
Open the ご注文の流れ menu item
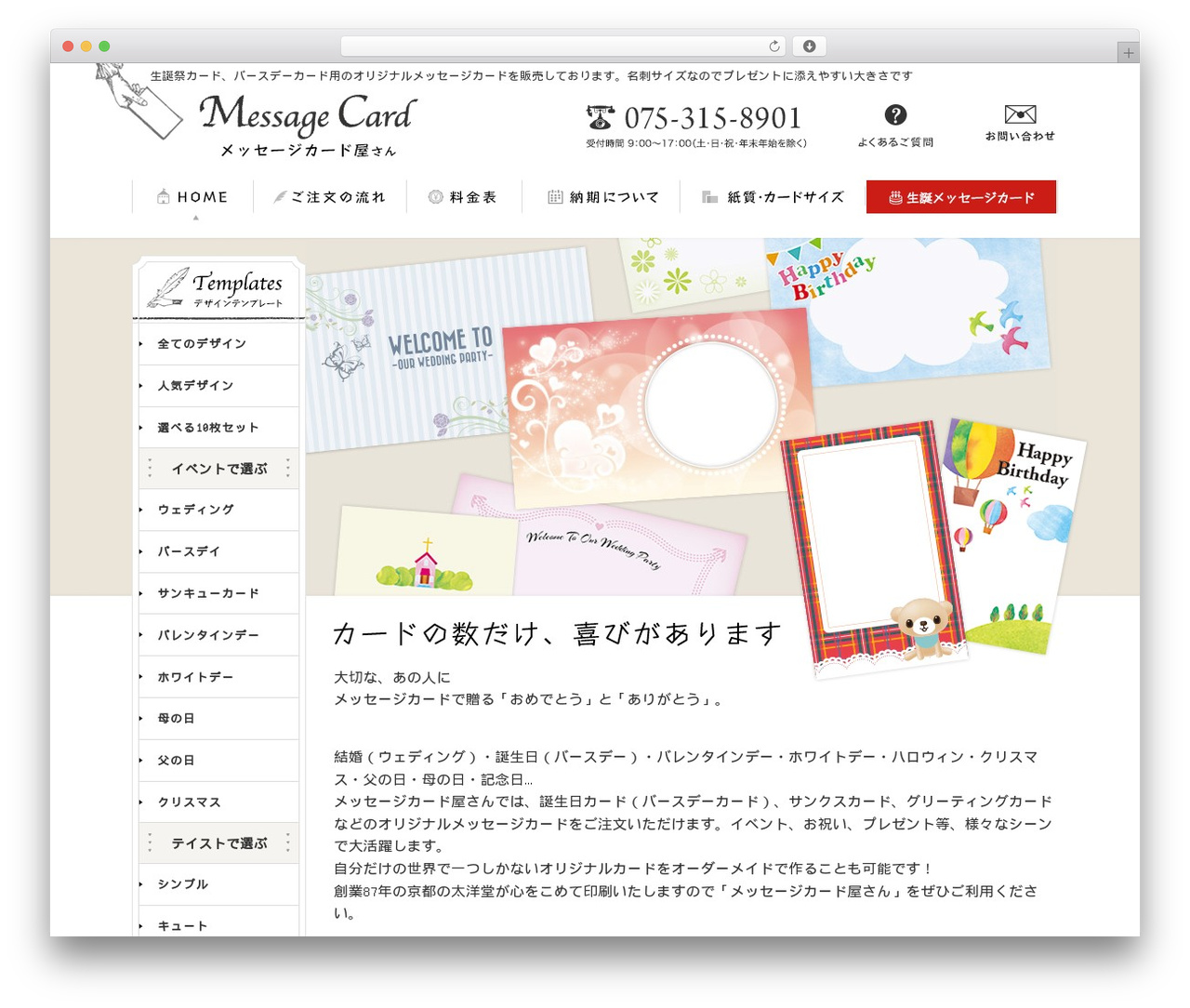tap(330, 197)
